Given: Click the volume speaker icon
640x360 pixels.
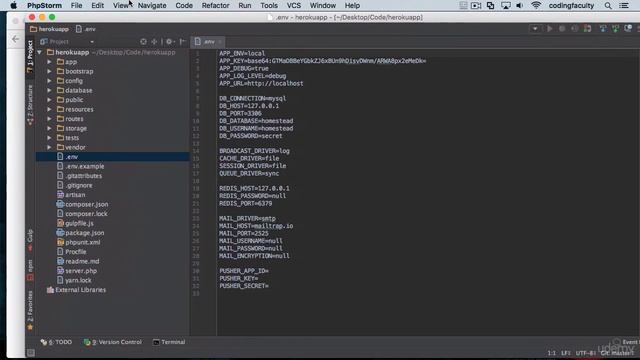Looking at the screenshot, I should click(520, 5).
